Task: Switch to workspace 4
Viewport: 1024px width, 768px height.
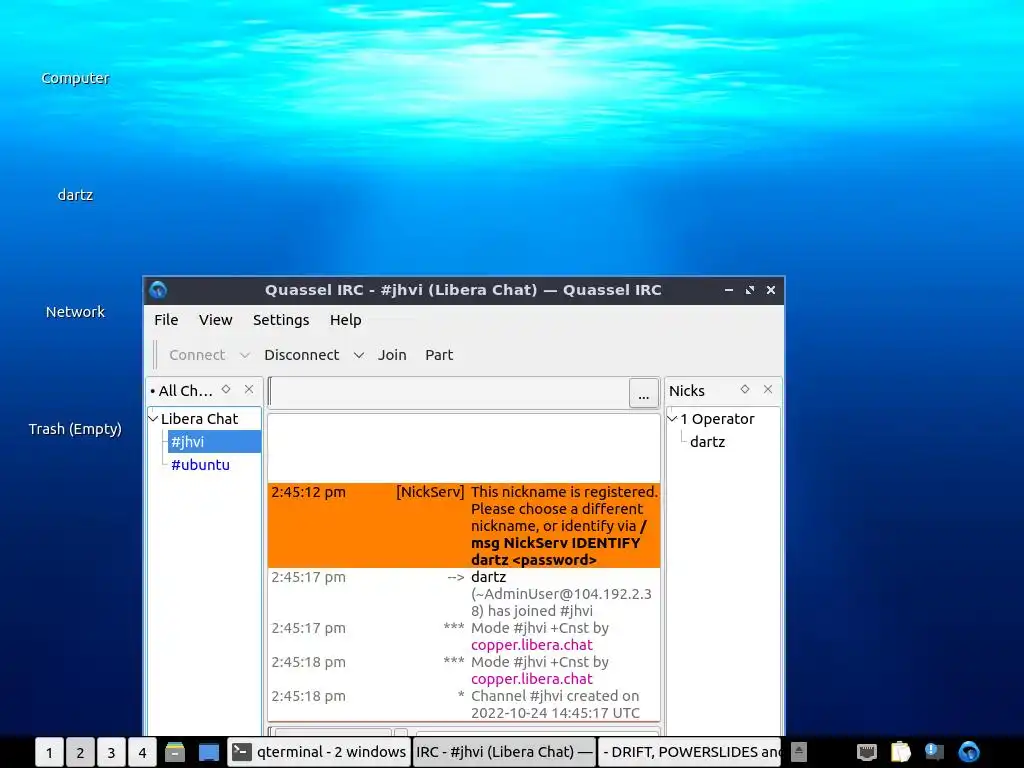Action: 142,752
